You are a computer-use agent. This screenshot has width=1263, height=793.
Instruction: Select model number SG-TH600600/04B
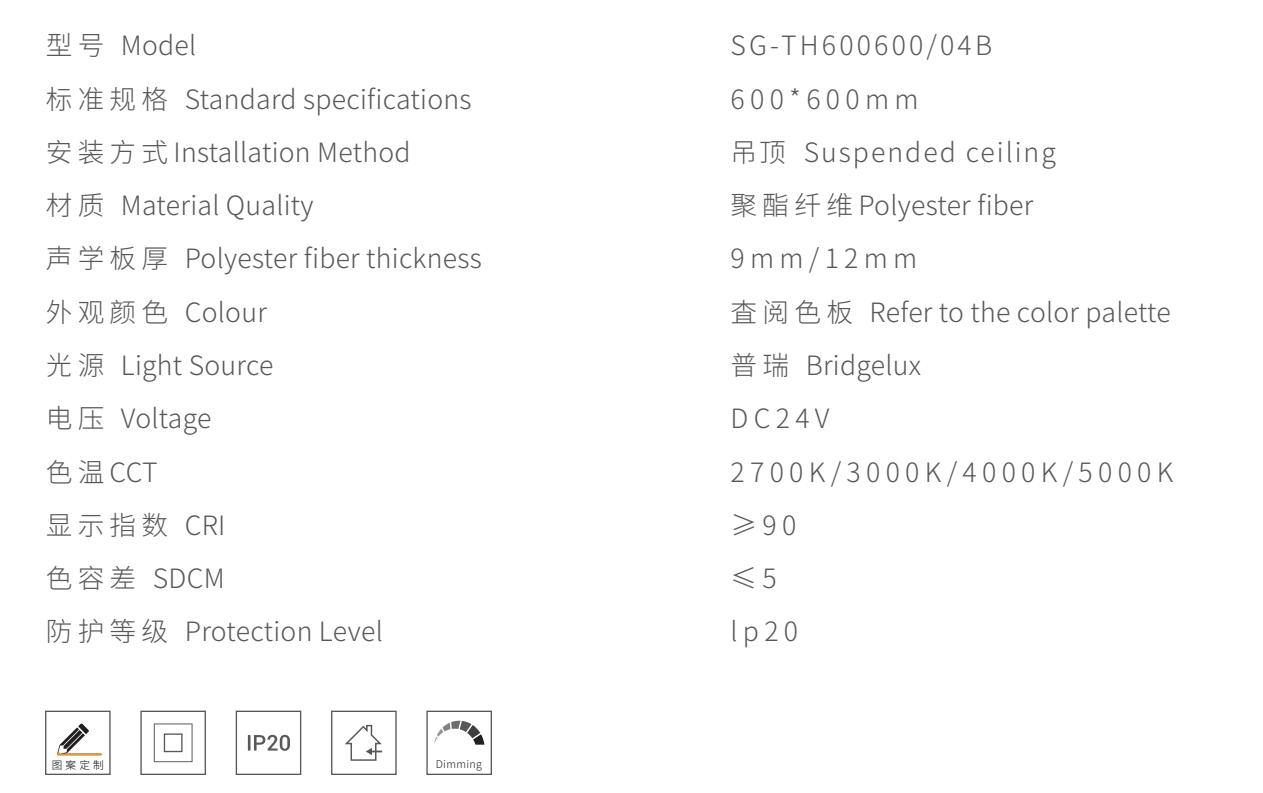[861, 46]
